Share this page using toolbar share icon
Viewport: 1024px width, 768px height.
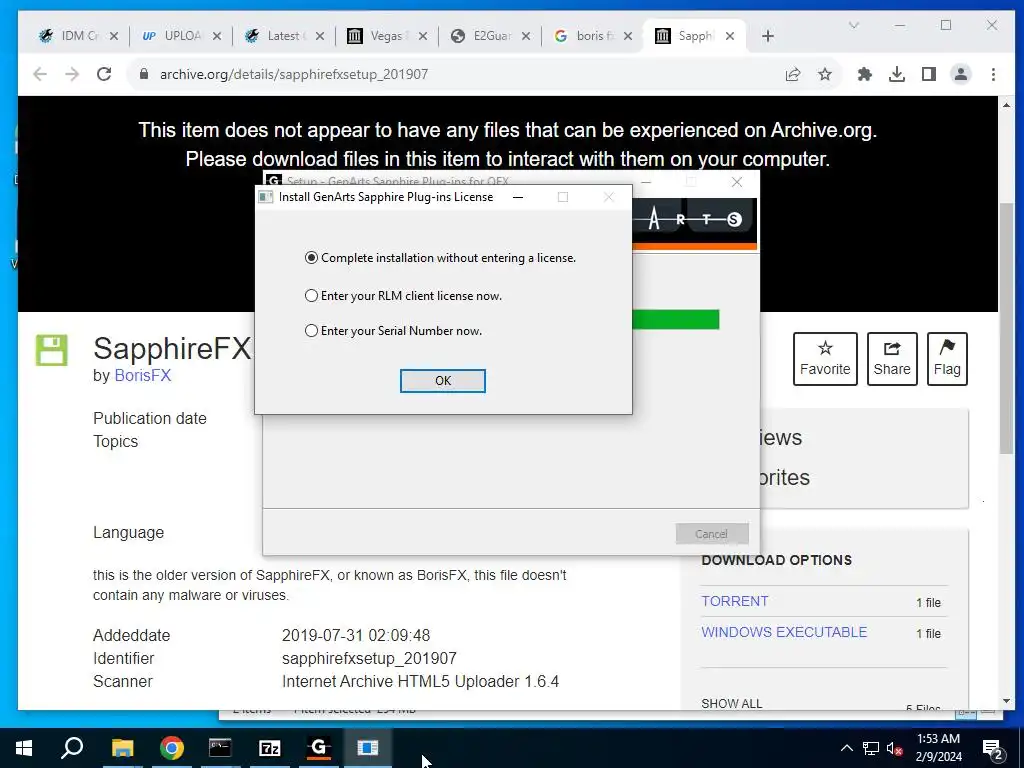click(793, 74)
